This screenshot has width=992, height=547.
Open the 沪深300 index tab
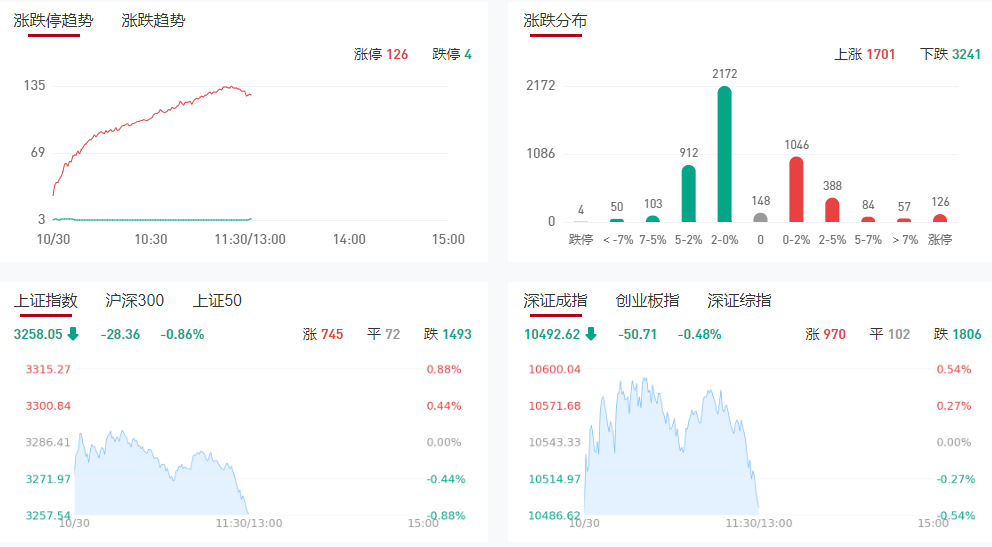coord(135,300)
